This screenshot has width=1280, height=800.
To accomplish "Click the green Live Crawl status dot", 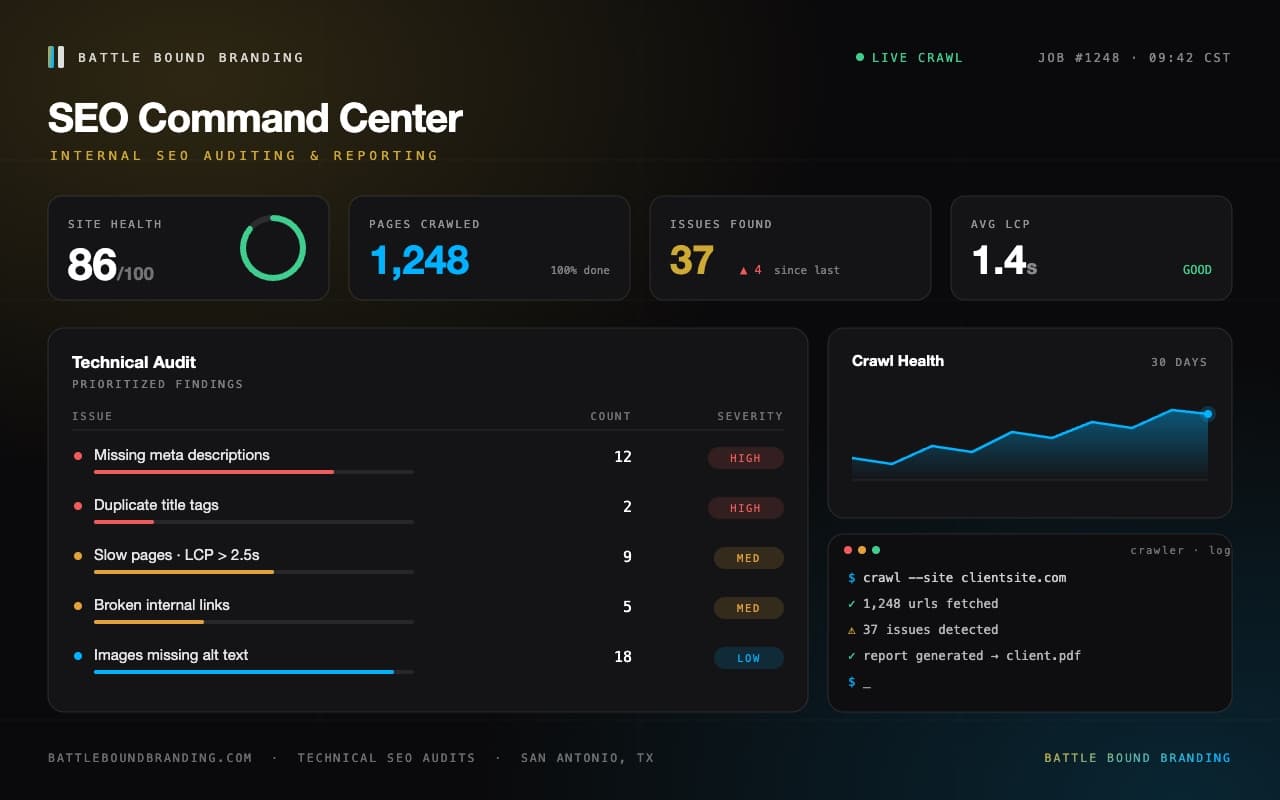I will 860,57.
